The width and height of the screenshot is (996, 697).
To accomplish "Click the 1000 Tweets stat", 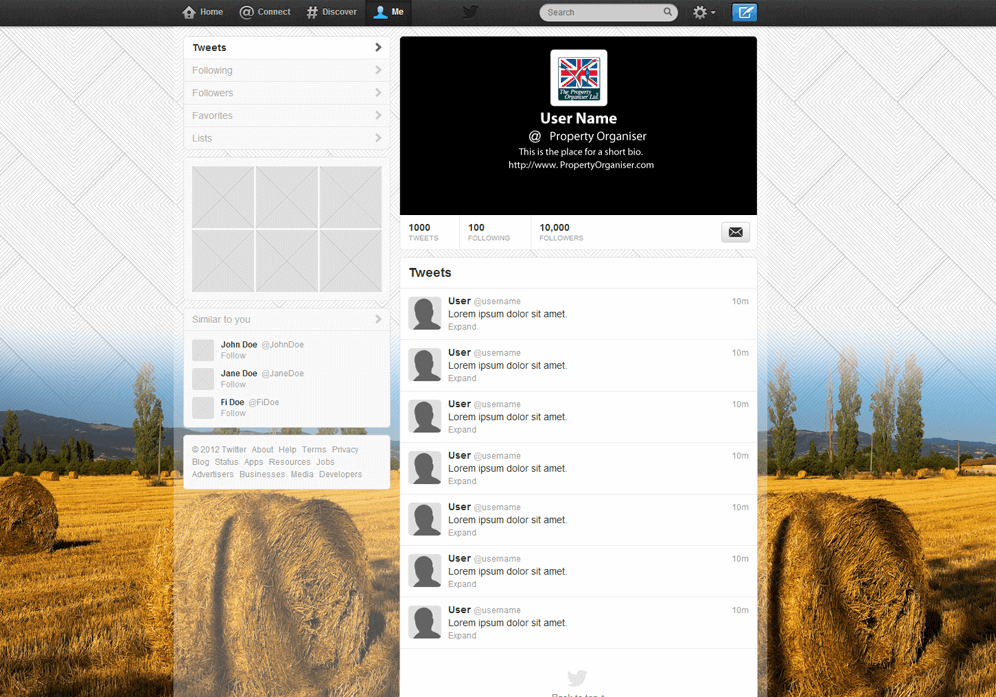I will [424, 232].
